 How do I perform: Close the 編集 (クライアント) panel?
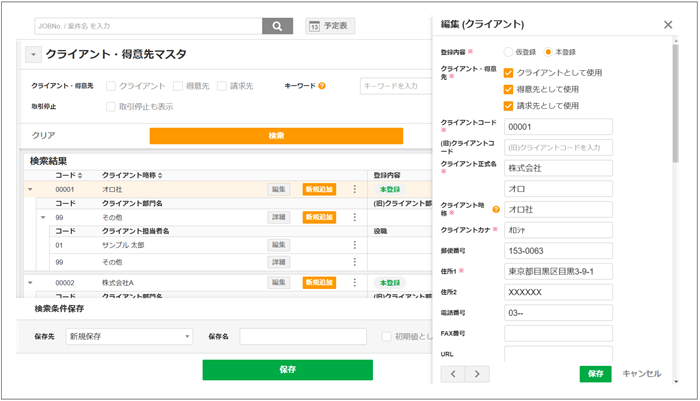[x=668, y=24]
